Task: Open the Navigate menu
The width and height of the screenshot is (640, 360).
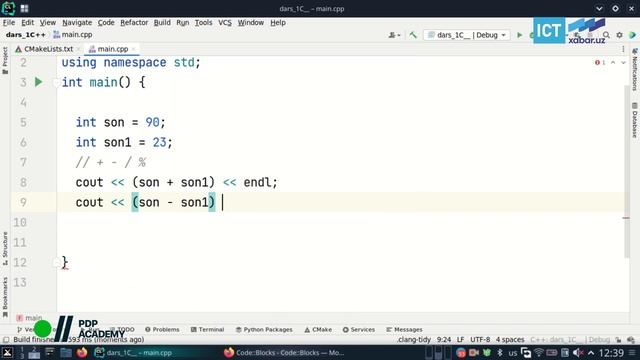Action: click(x=77, y=22)
